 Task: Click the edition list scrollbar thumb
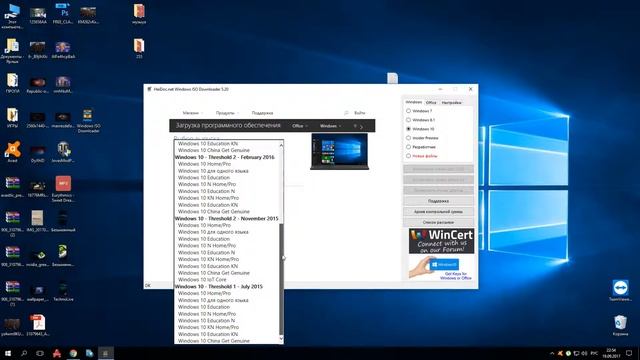[x=281, y=278]
